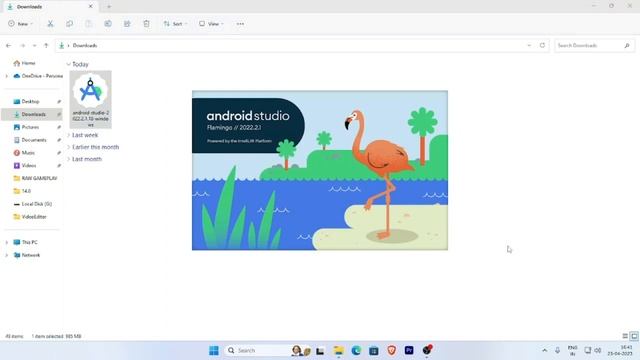Launch Brave browser from taskbar
Image resolution: width=640 pixels, height=360 pixels.
[391, 351]
